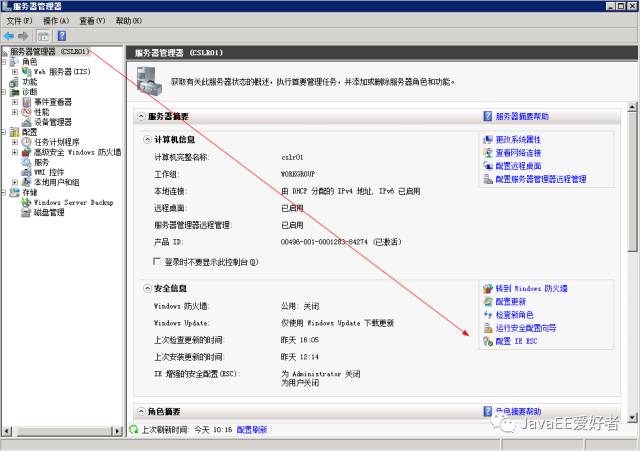640x451 pixels.
Task: Select the WMI 控件 icon
Action: pos(27,172)
